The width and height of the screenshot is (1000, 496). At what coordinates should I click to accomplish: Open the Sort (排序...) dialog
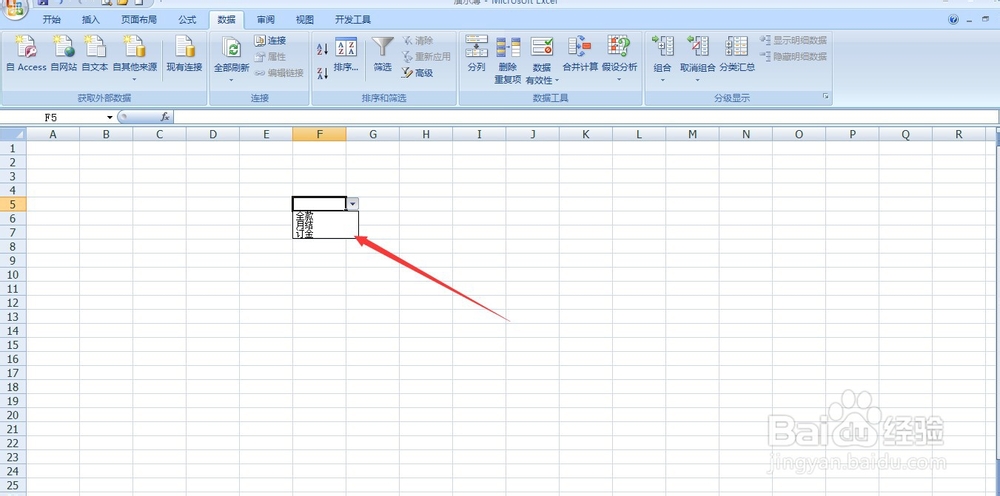click(346, 55)
